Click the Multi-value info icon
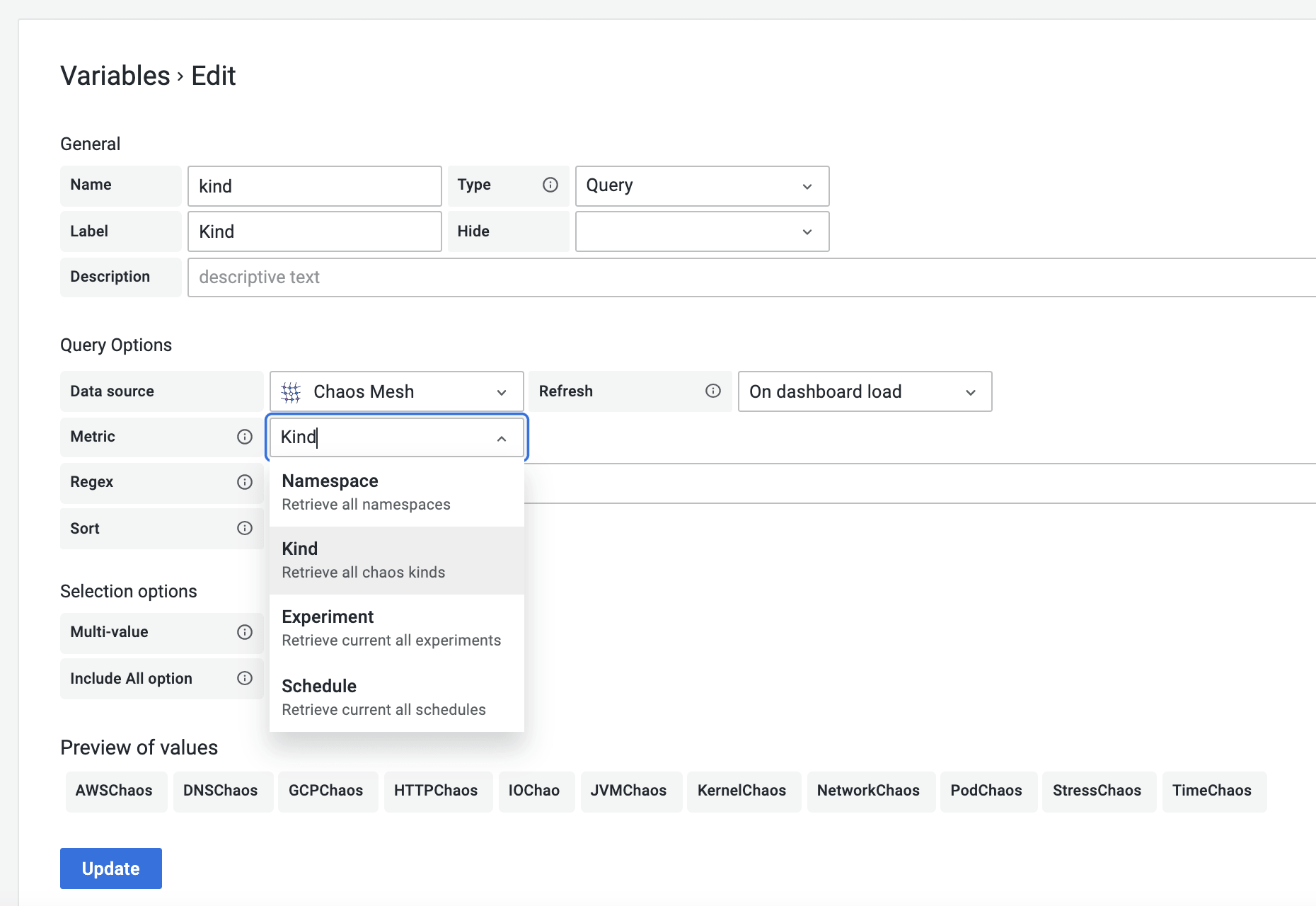 [244, 632]
